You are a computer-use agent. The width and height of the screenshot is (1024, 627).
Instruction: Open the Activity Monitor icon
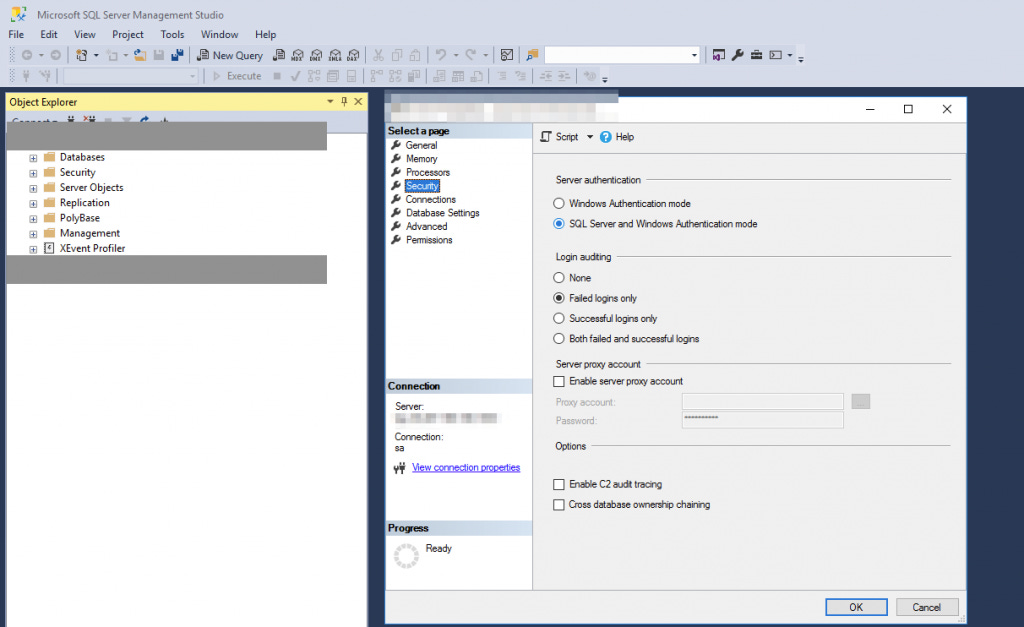pos(507,56)
